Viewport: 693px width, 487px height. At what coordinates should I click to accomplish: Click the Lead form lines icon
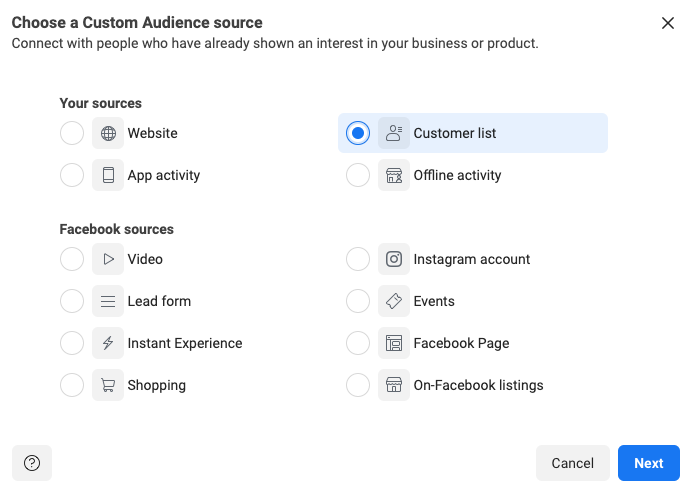pyautogui.click(x=108, y=301)
